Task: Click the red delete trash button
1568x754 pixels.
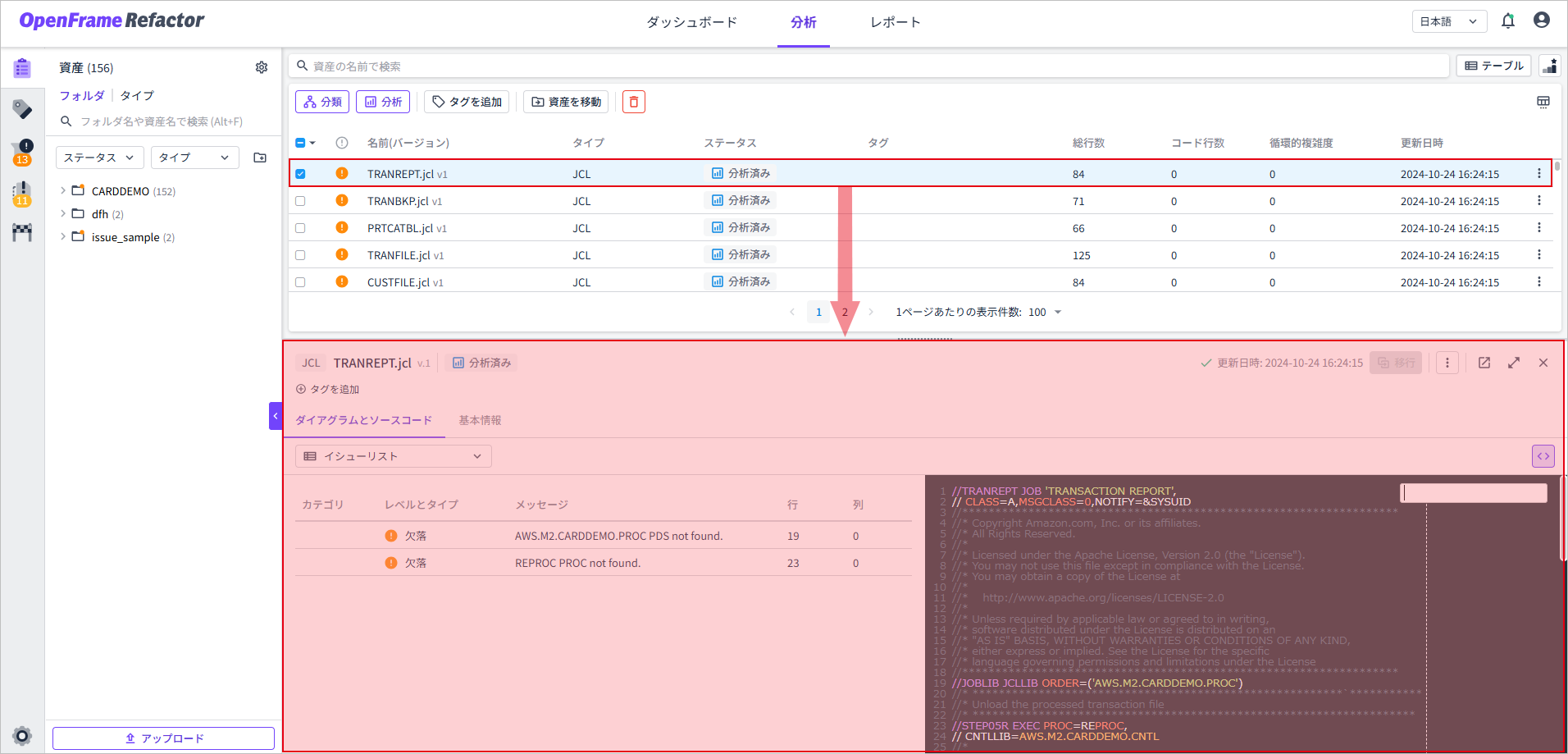Action: pos(634,102)
